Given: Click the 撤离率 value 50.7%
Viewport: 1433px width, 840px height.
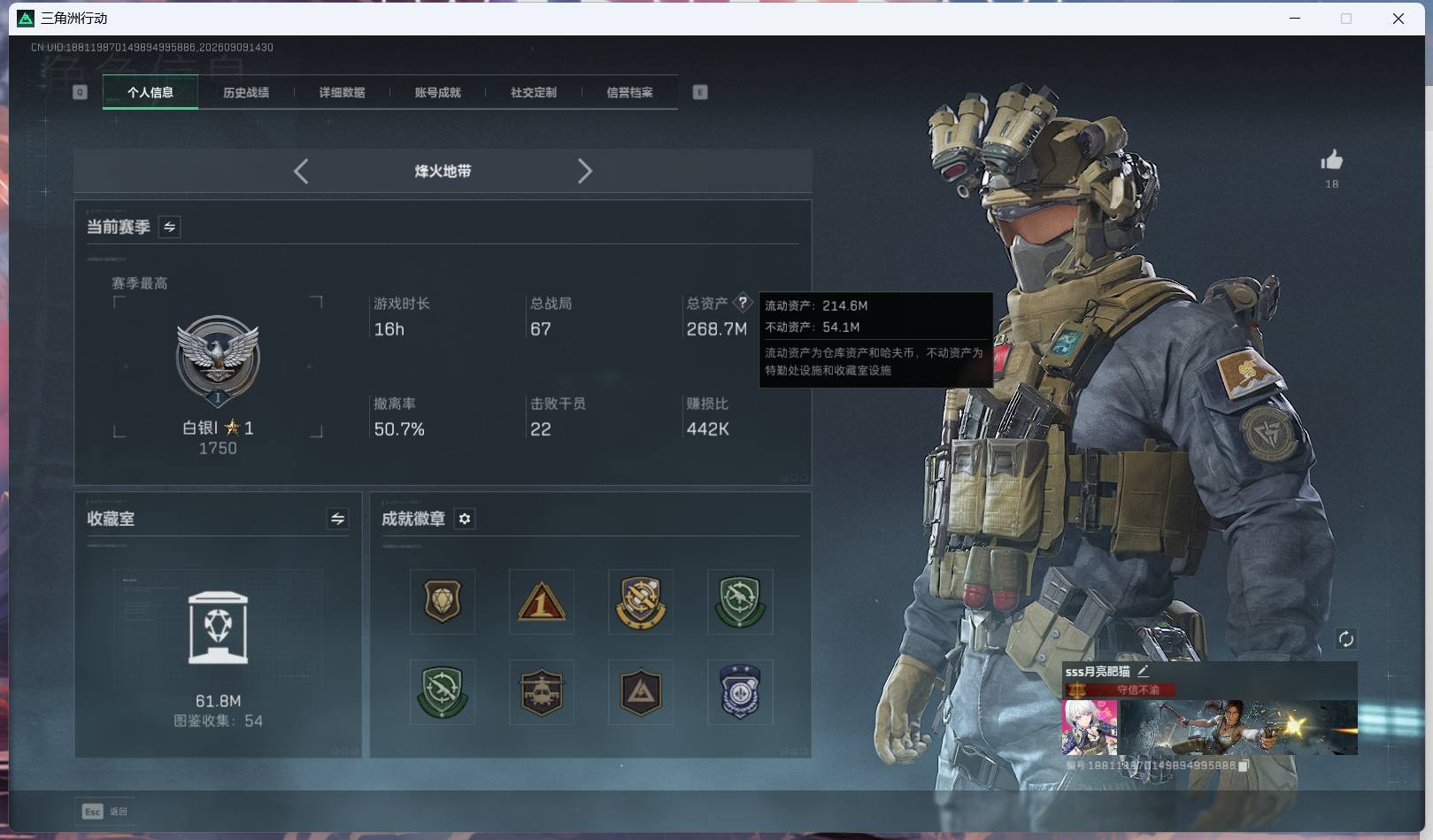Looking at the screenshot, I should pos(399,429).
